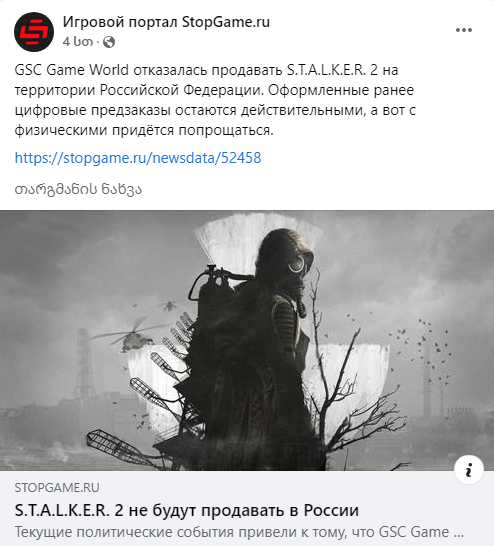Open the Игровой портал StopGame.ru page name
494x546 pixels.
tap(166, 22)
